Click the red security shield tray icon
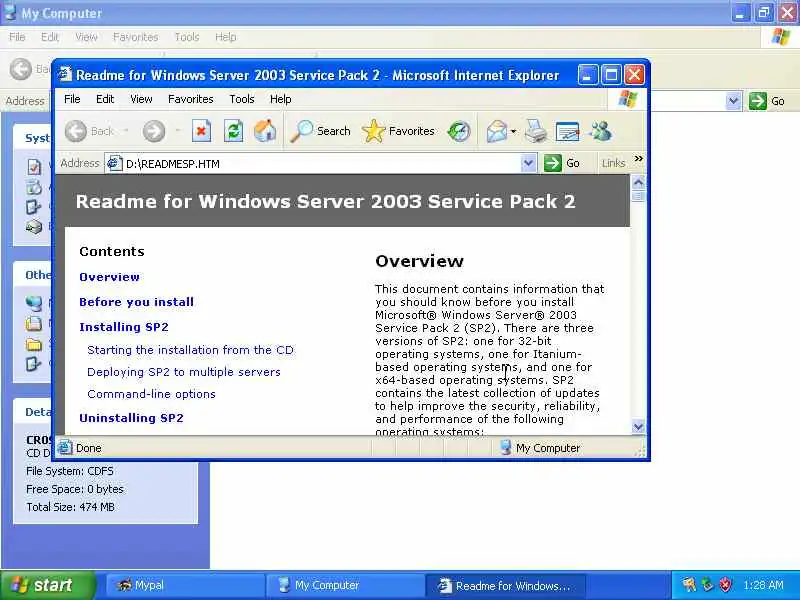The width and height of the screenshot is (800, 600). pos(725,585)
